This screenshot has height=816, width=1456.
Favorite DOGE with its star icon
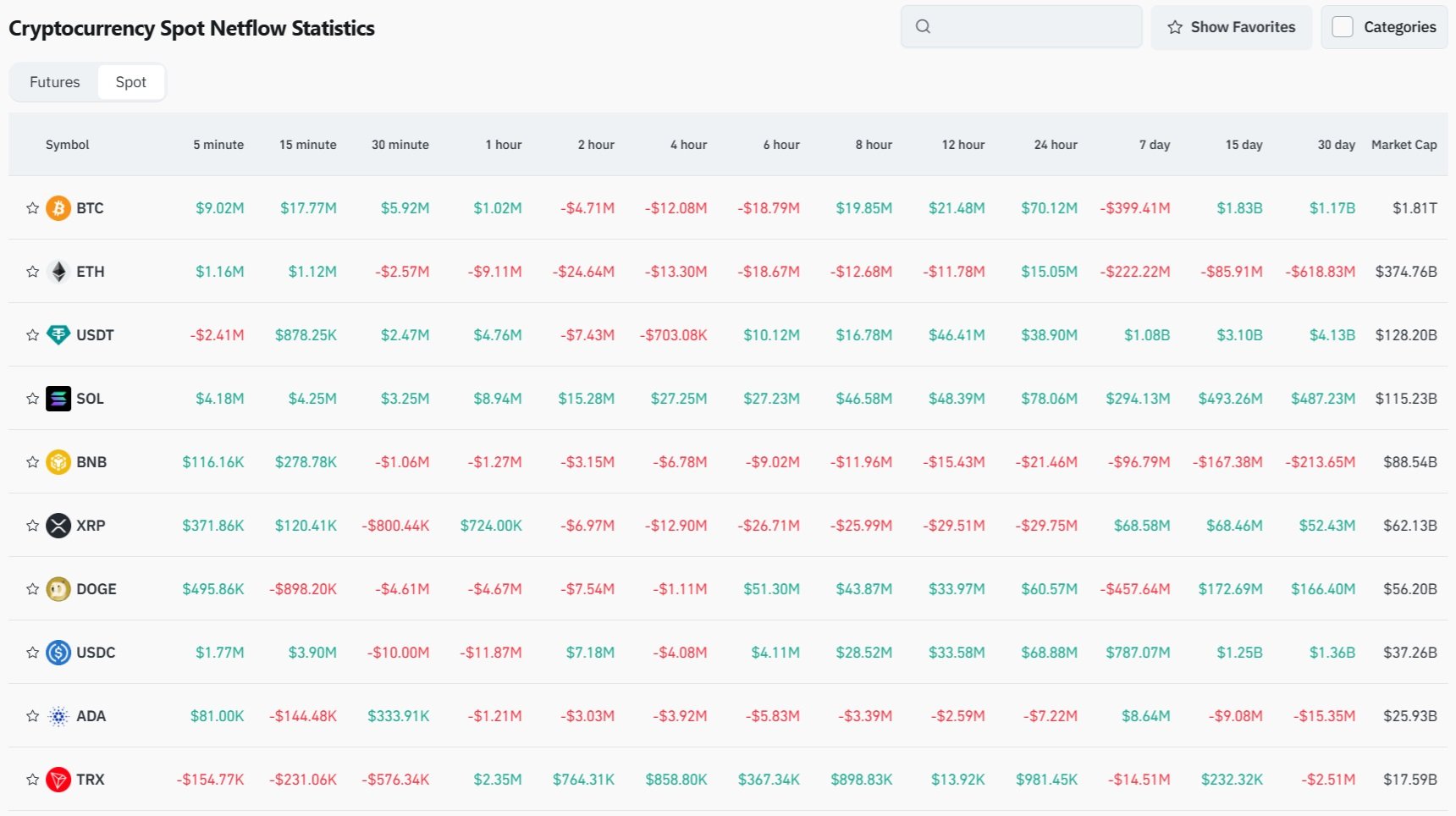coord(32,589)
